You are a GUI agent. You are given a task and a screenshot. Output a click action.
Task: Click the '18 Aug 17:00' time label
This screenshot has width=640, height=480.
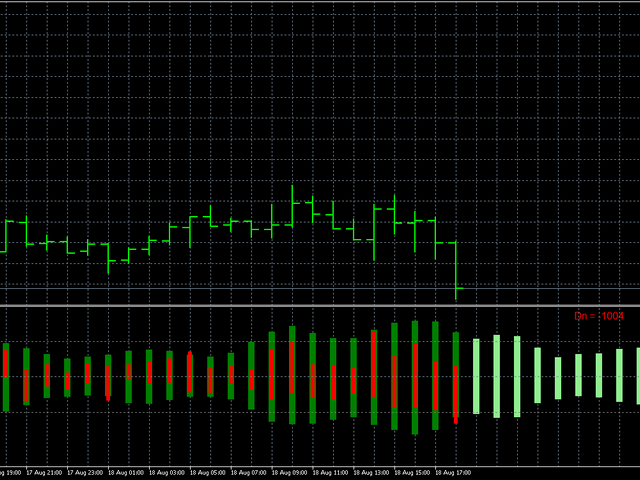(453, 473)
